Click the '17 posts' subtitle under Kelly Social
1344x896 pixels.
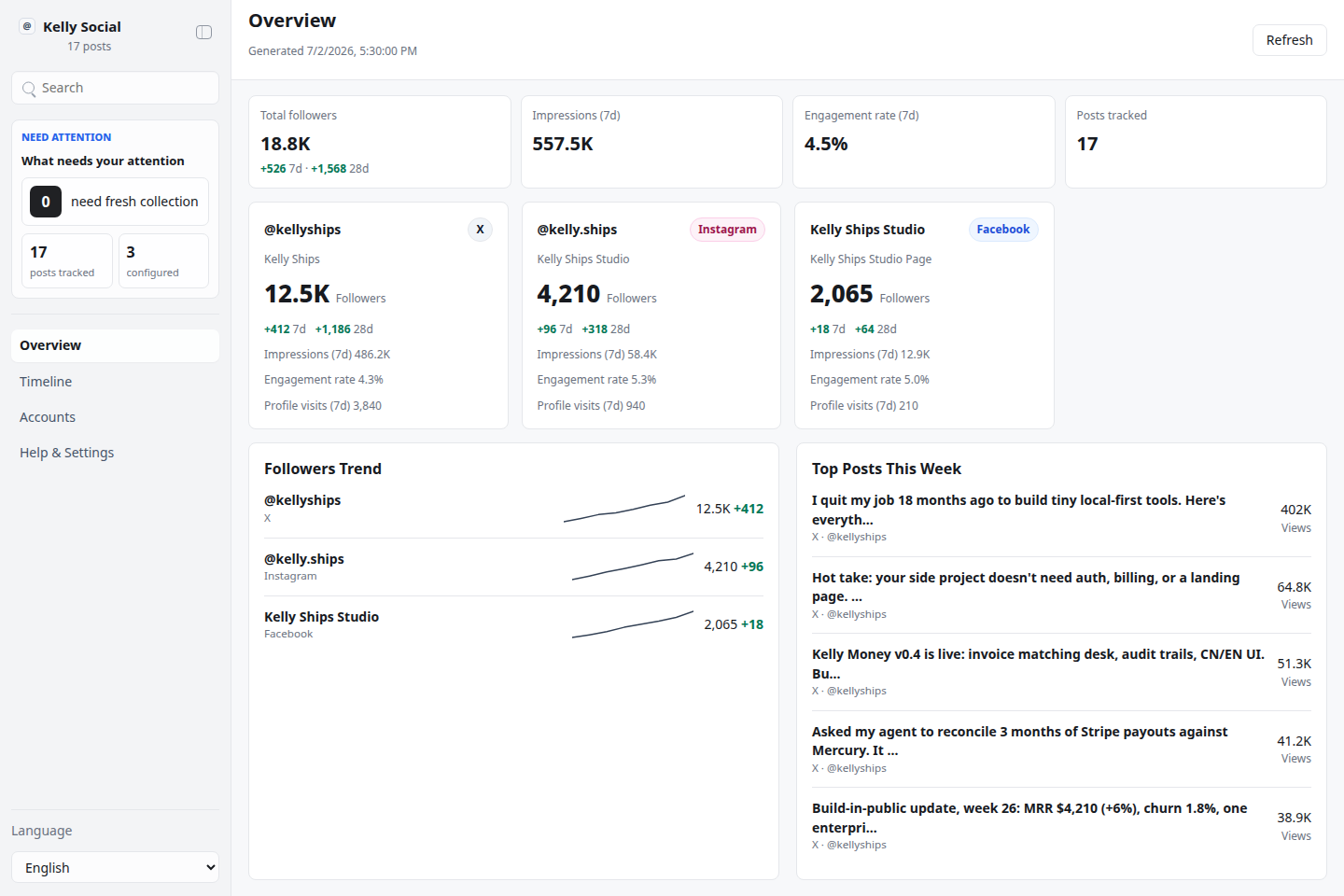coord(90,47)
